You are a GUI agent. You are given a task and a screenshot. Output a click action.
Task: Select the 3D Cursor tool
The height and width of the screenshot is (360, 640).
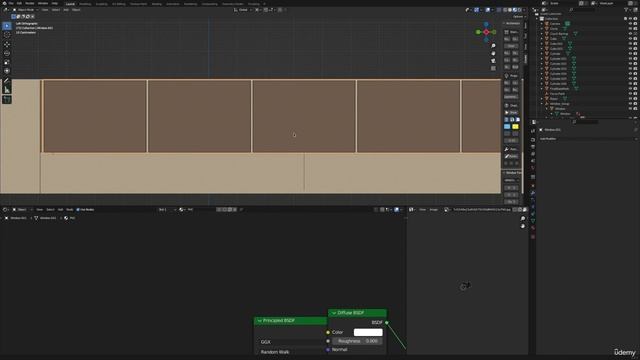(x=7, y=35)
